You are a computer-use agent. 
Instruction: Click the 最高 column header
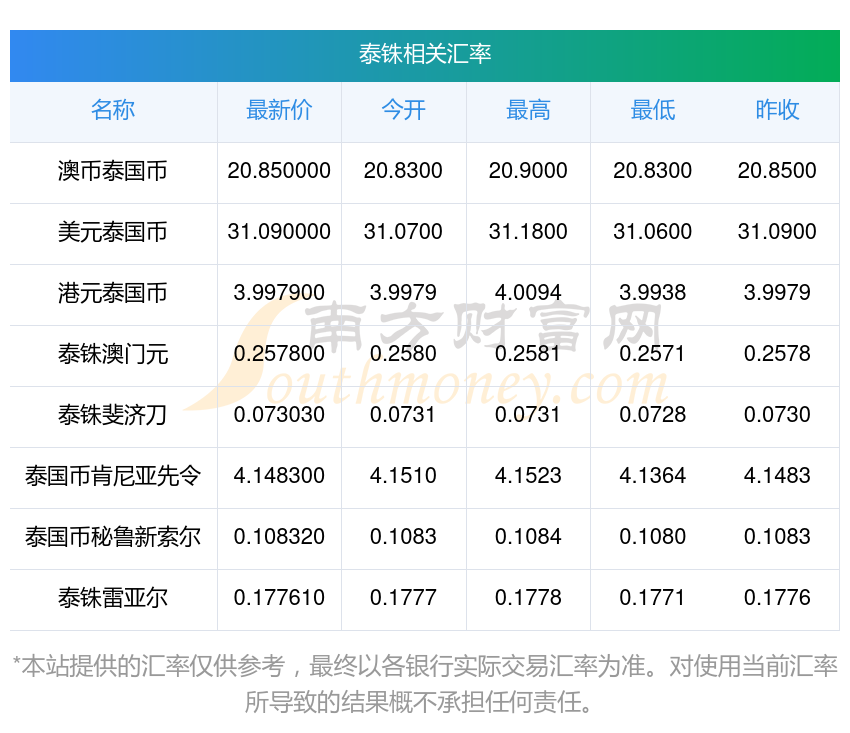pyautogui.click(x=528, y=111)
